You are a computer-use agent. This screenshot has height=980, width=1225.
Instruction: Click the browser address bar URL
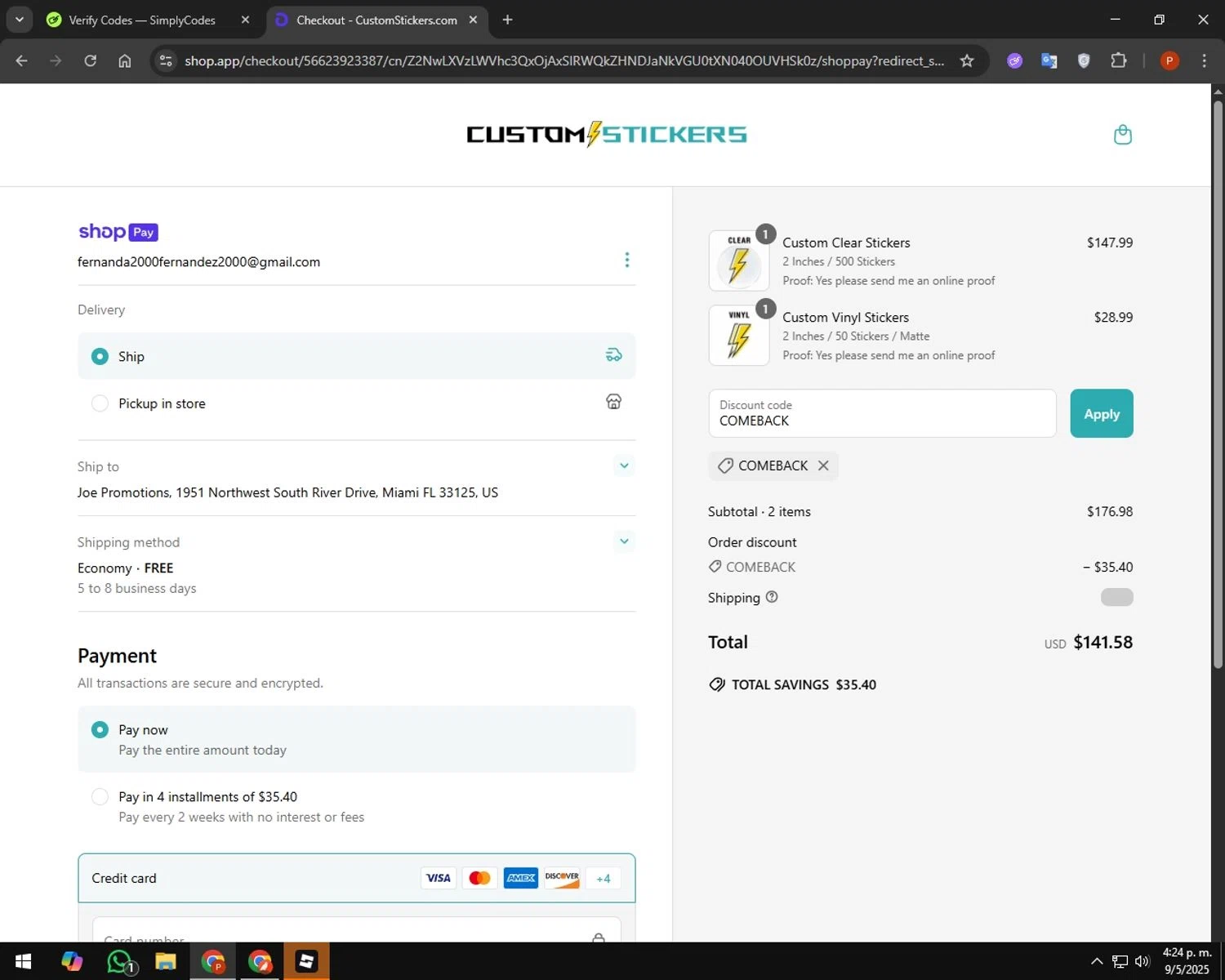pos(563,60)
